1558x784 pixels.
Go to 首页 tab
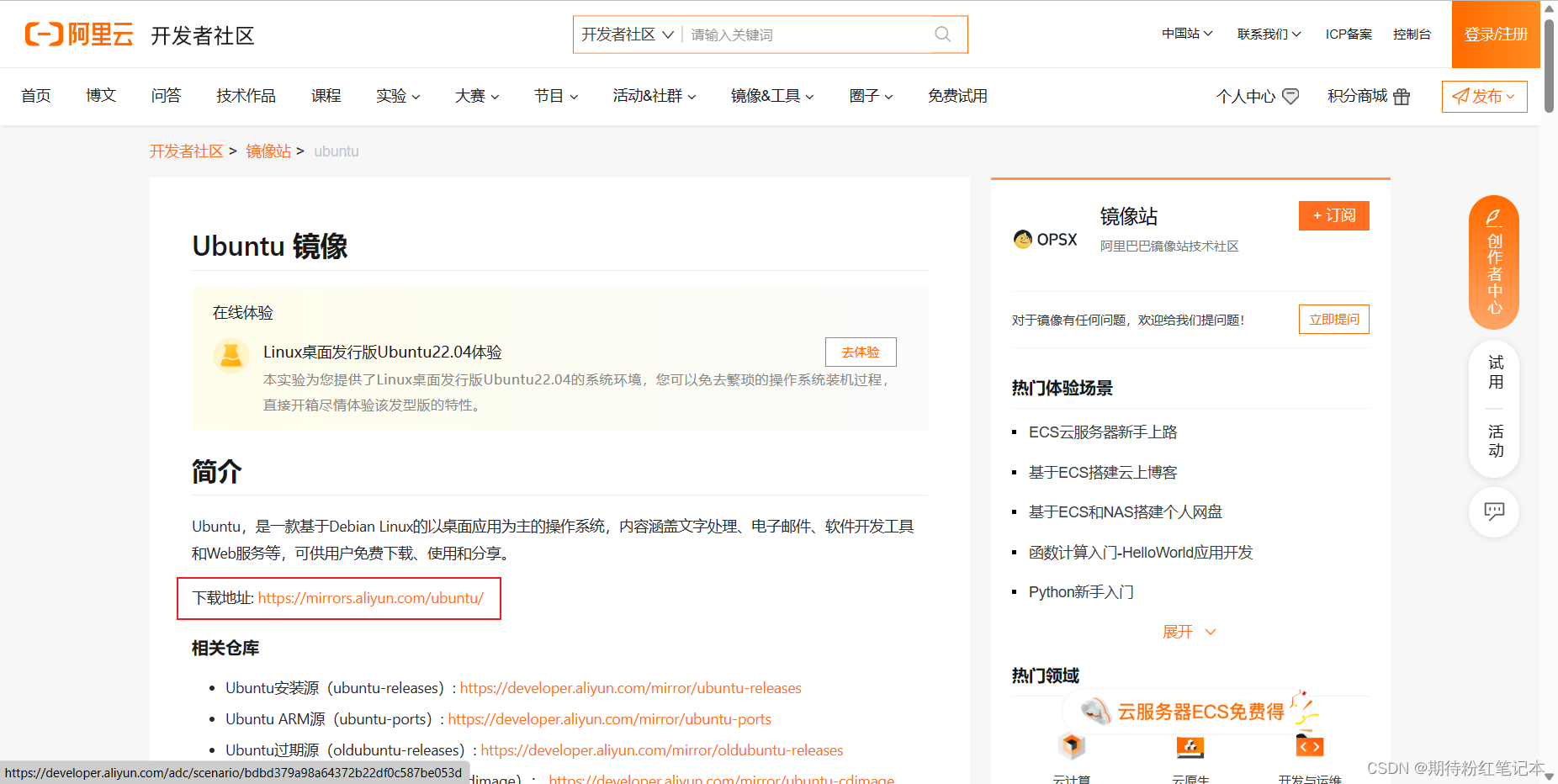click(36, 96)
